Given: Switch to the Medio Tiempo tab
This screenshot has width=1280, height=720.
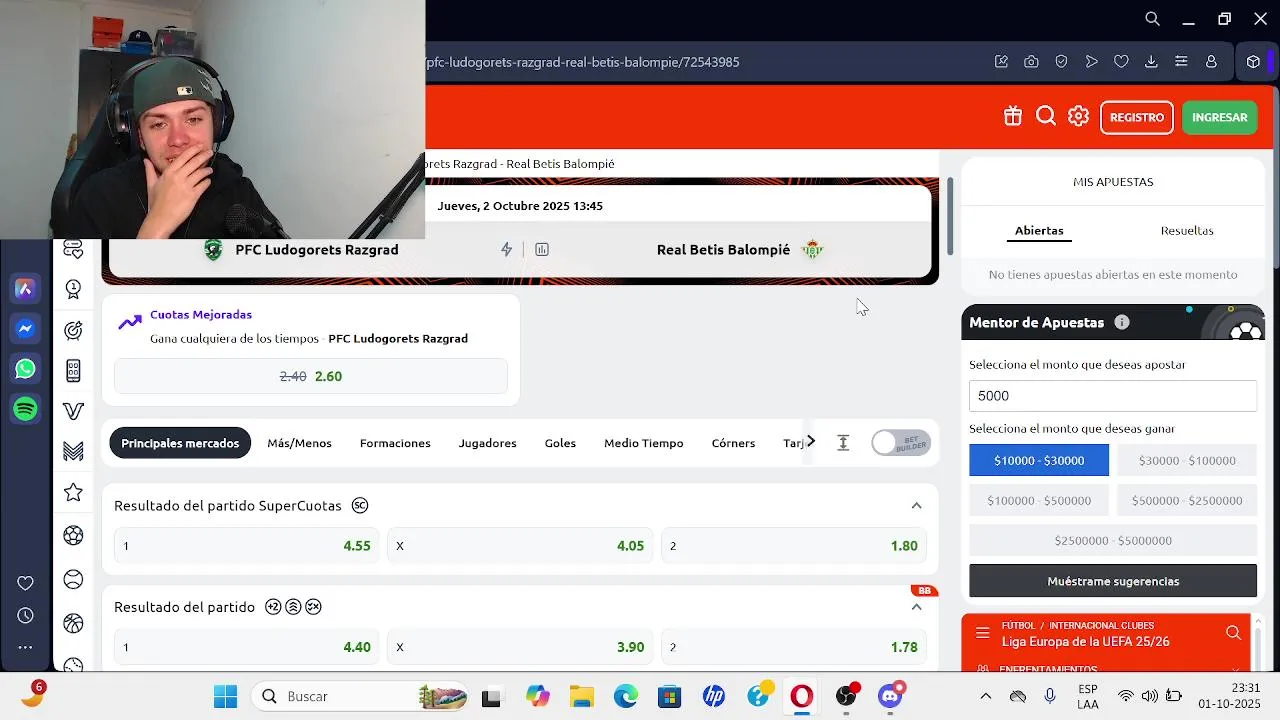Looking at the screenshot, I should 644,443.
